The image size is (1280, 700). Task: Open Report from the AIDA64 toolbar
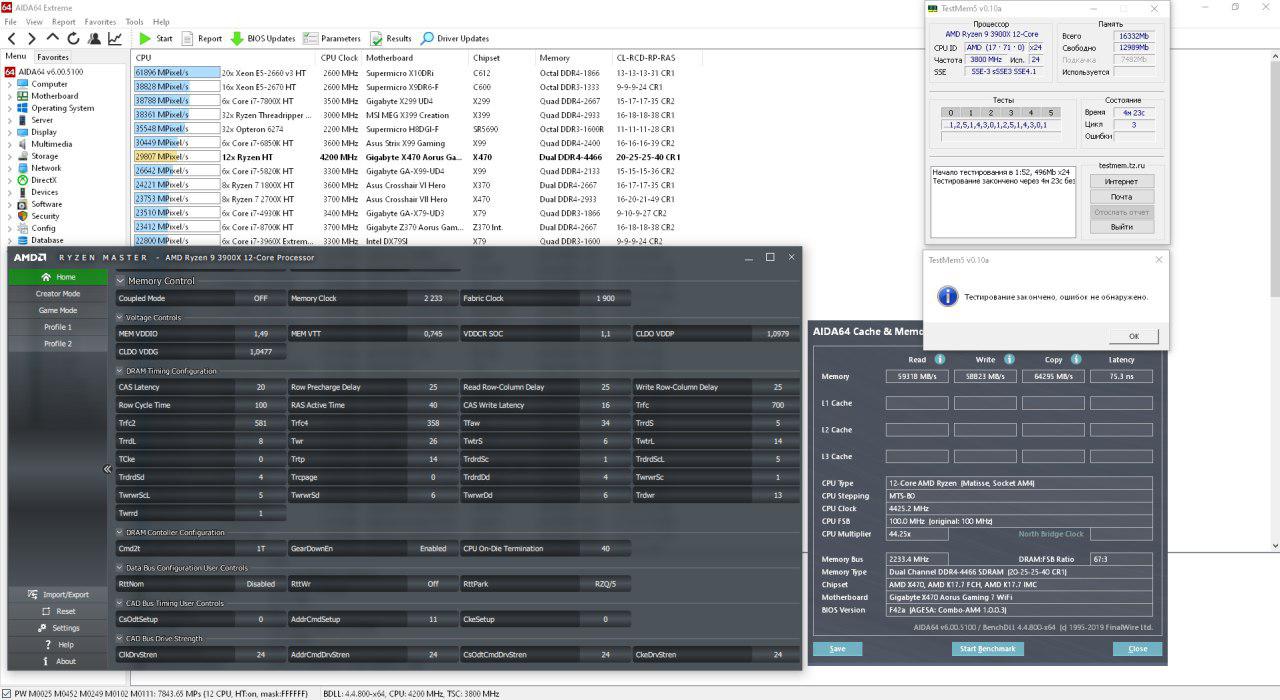(x=202, y=39)
